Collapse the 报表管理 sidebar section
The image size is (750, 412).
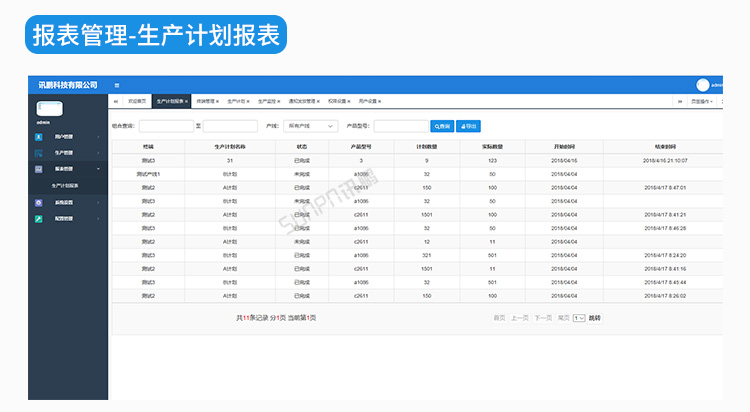tap(98, 169)
